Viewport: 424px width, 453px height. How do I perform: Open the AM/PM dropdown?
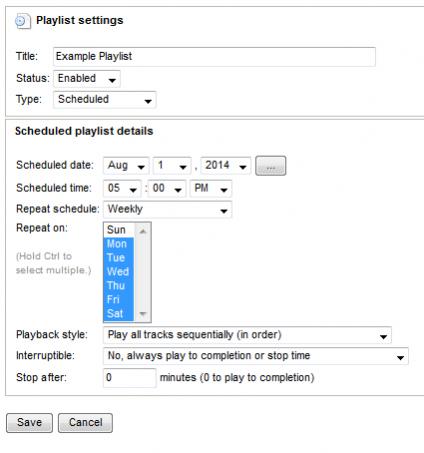click(211, 188)
